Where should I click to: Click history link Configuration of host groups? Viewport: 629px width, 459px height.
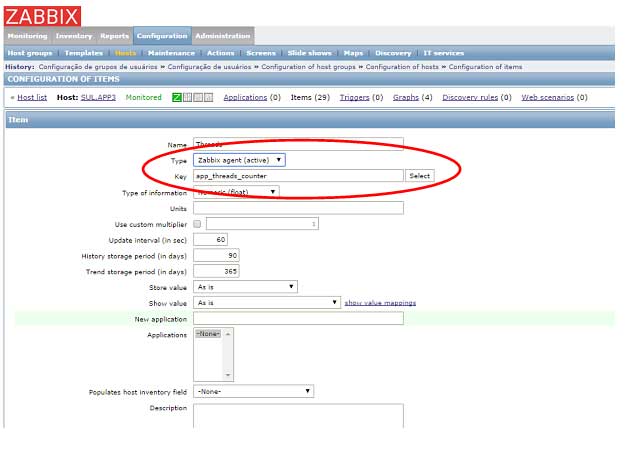point(308,67)
